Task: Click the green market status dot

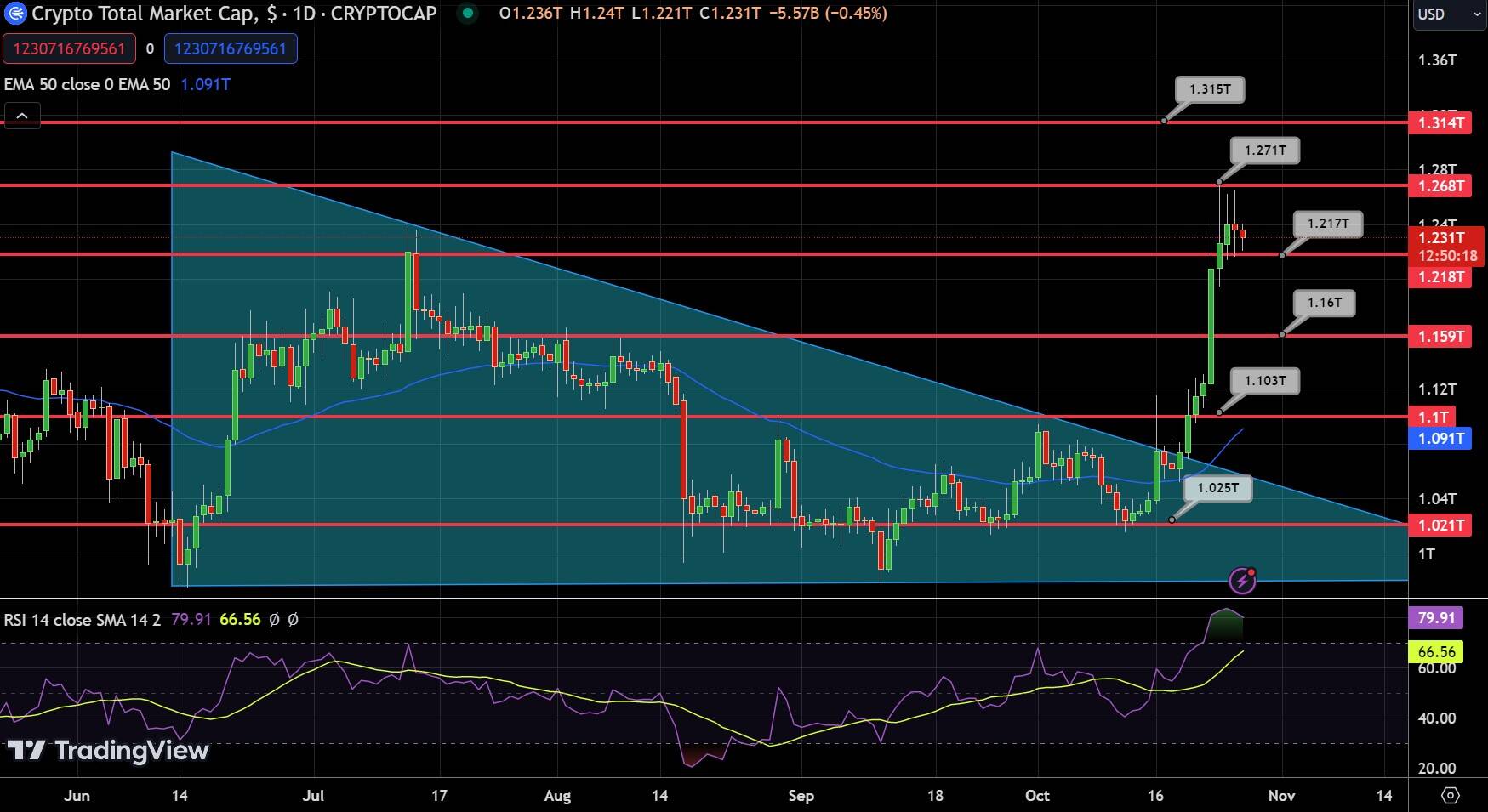Action: click(467, 14)
